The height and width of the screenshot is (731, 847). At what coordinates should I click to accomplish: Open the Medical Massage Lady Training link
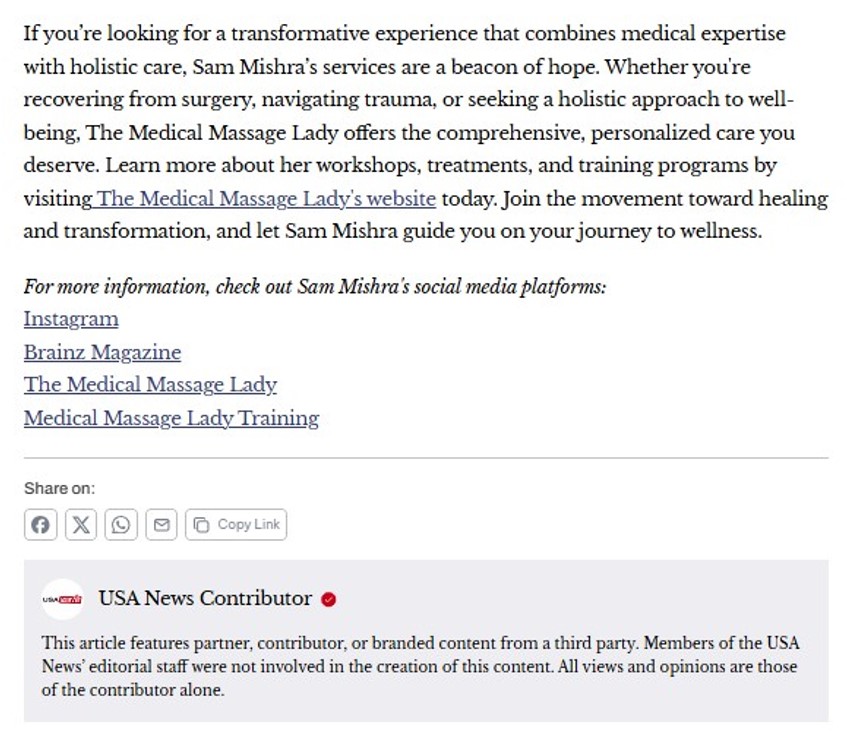coord(171,418)
